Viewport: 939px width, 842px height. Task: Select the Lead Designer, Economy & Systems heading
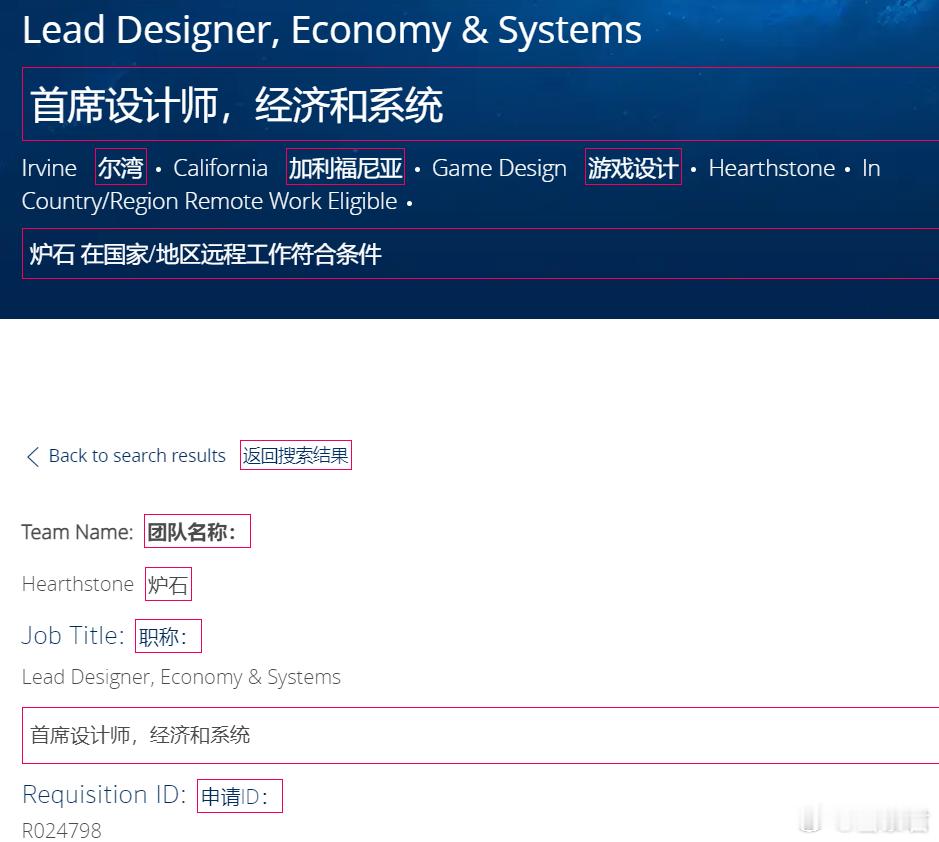tap(332, 31)
